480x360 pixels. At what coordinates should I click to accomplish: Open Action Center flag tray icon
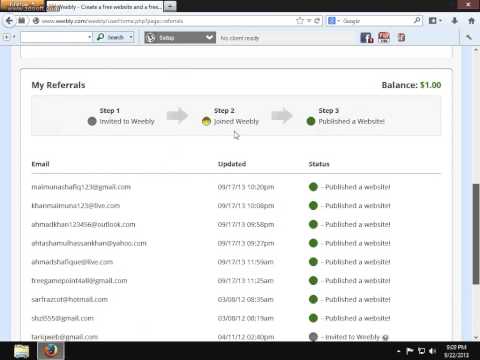coord(410,351)
